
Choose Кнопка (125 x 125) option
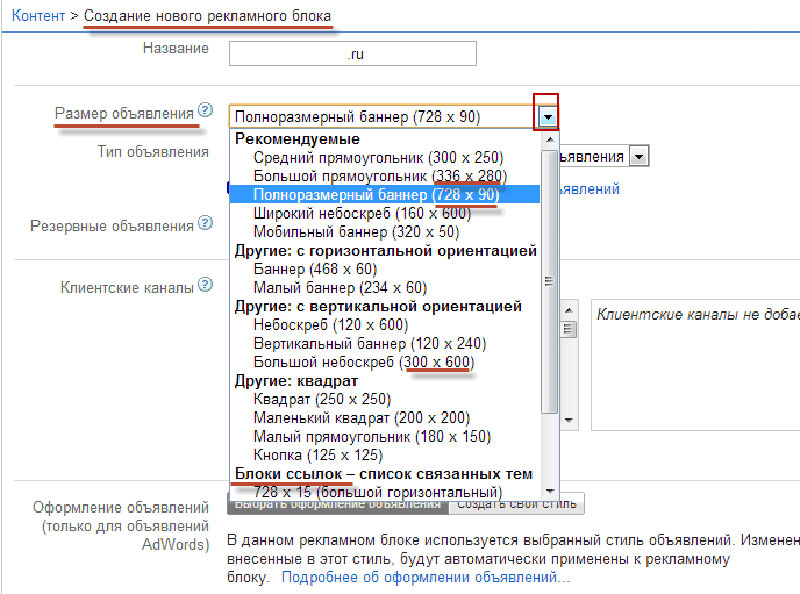[x=315, y=455]
